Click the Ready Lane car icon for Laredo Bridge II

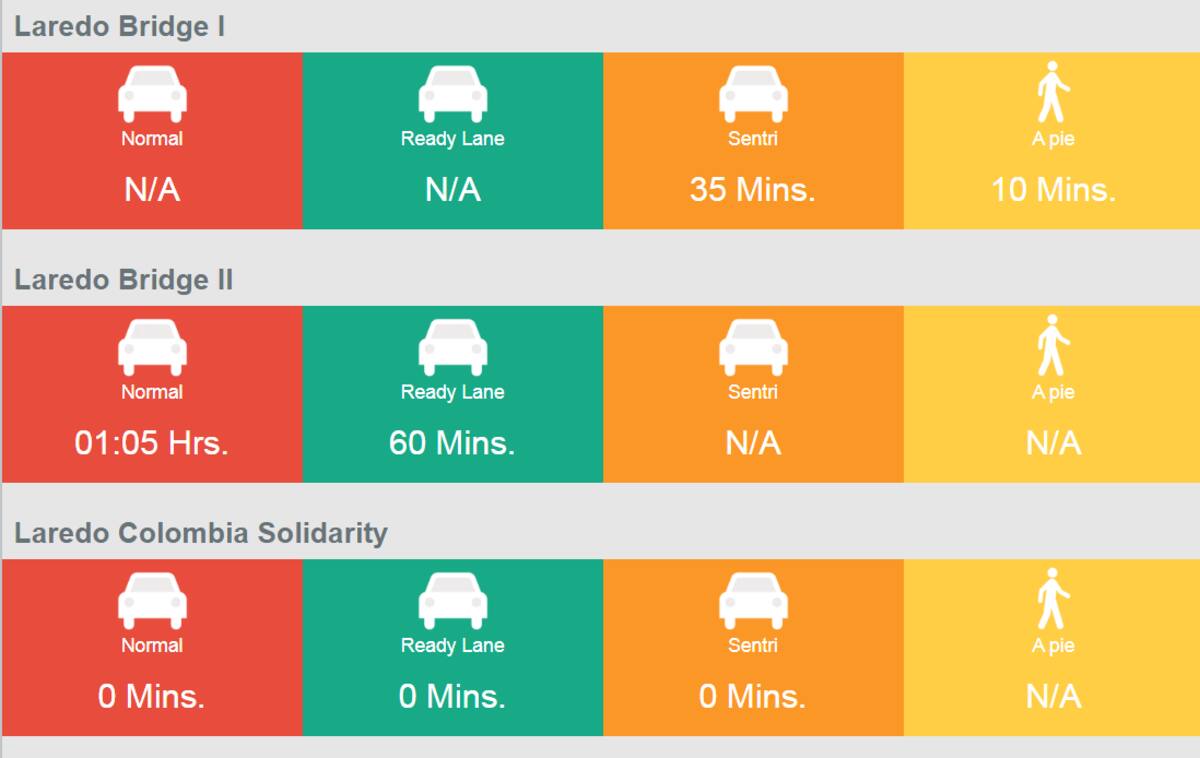click(x=453, y=347)
